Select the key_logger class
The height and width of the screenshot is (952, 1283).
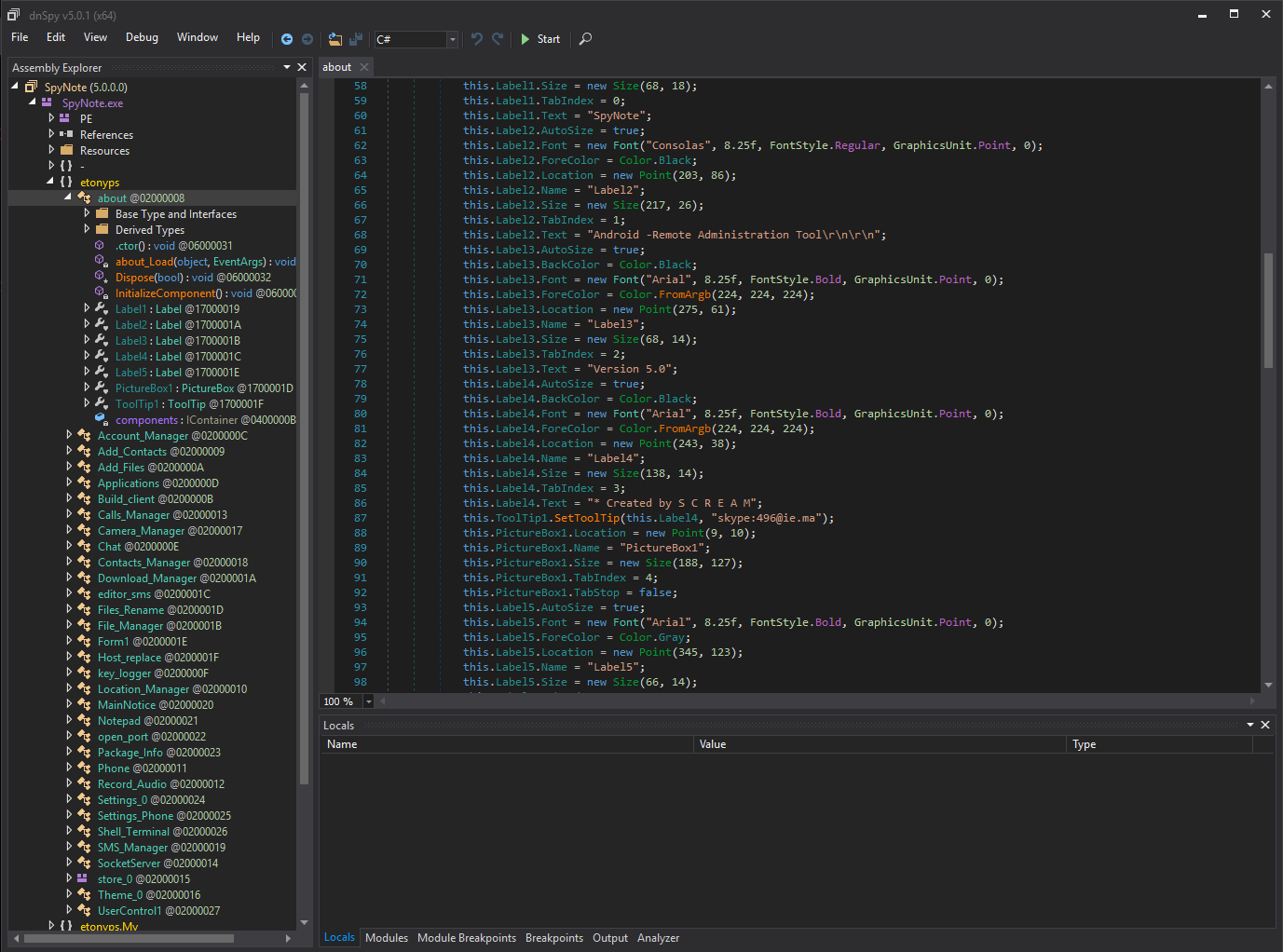point(153,673)
